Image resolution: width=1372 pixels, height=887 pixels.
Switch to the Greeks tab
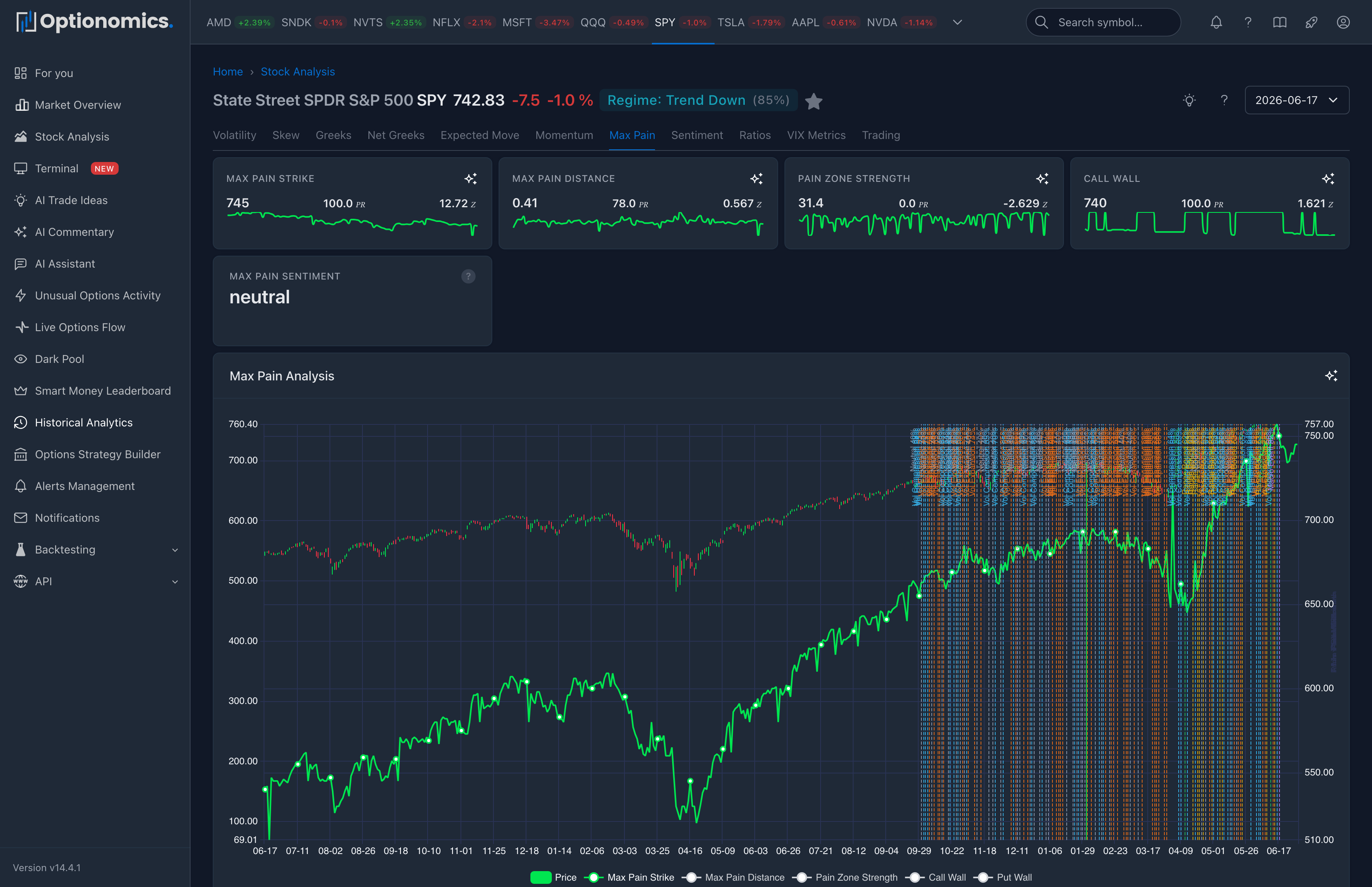(x=333, y=135)
